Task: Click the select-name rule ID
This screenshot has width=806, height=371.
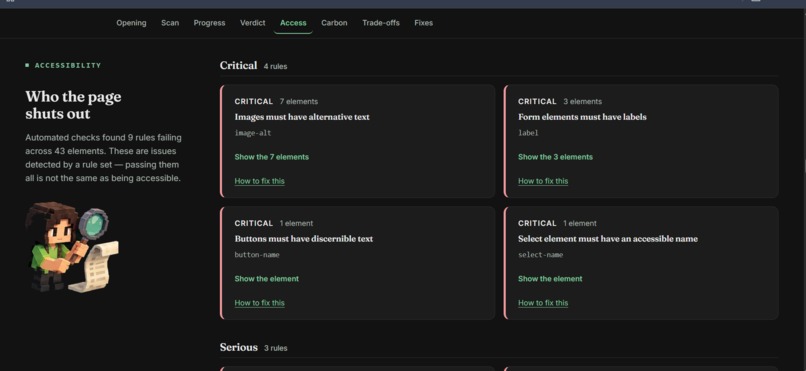Action: coord(540,255)
